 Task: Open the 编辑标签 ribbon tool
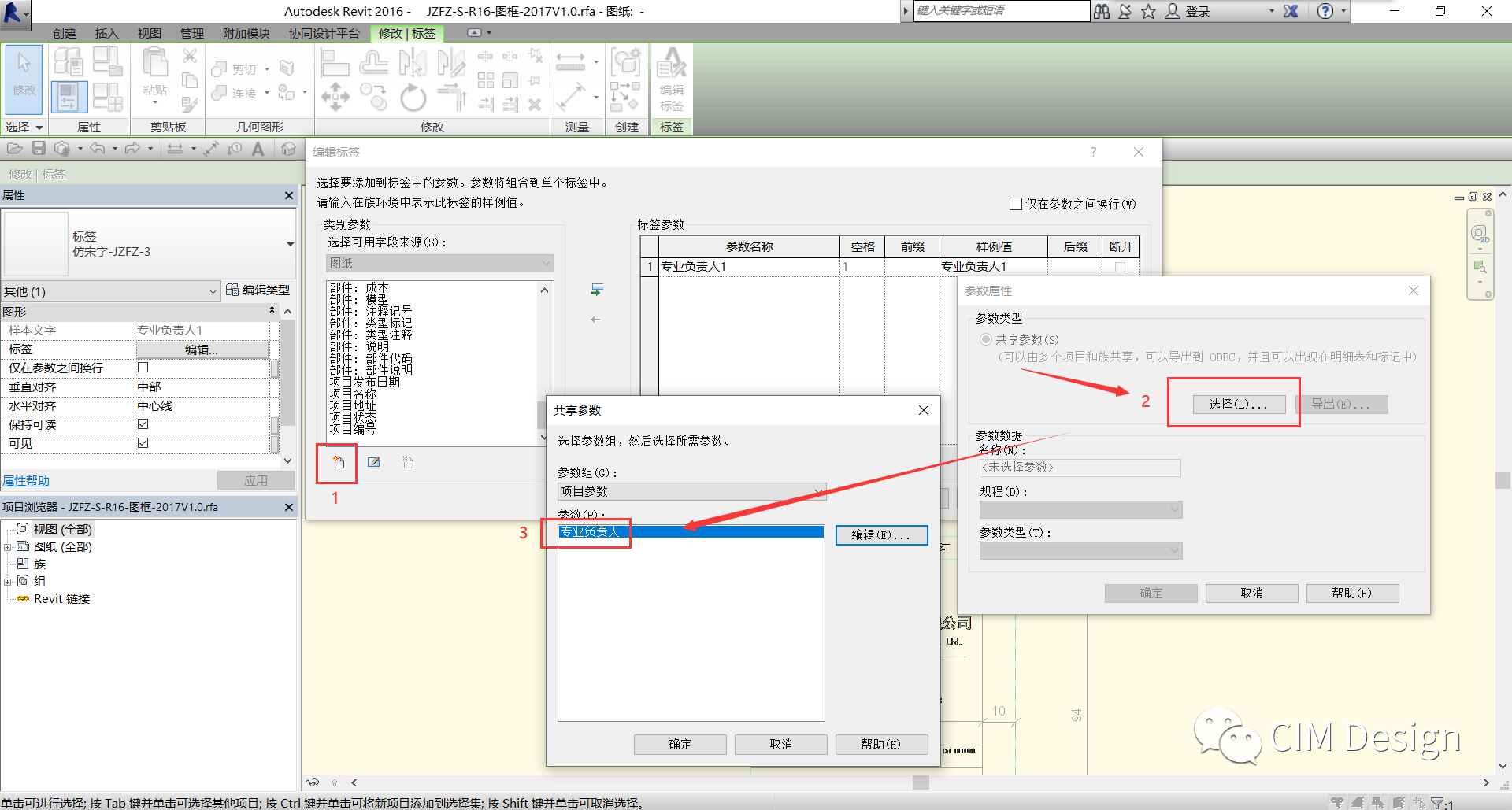click(x=672, y=79)
